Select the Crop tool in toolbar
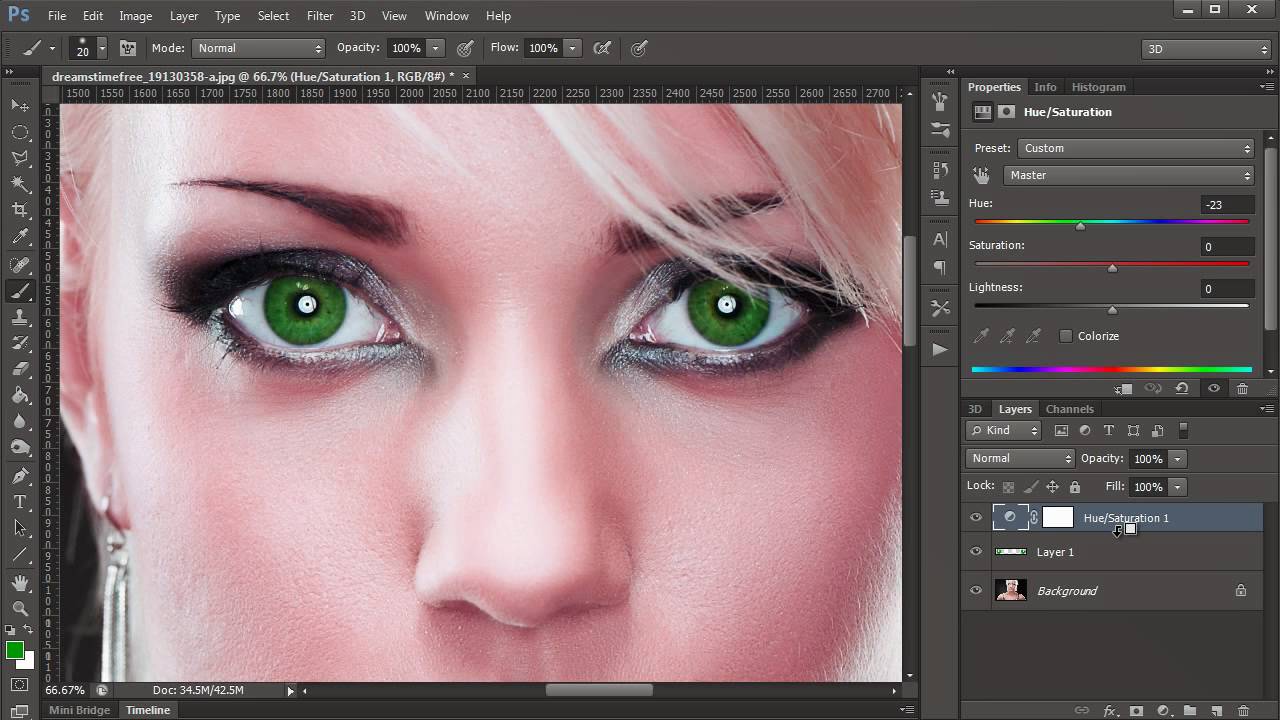 click(x=20, y=211)
